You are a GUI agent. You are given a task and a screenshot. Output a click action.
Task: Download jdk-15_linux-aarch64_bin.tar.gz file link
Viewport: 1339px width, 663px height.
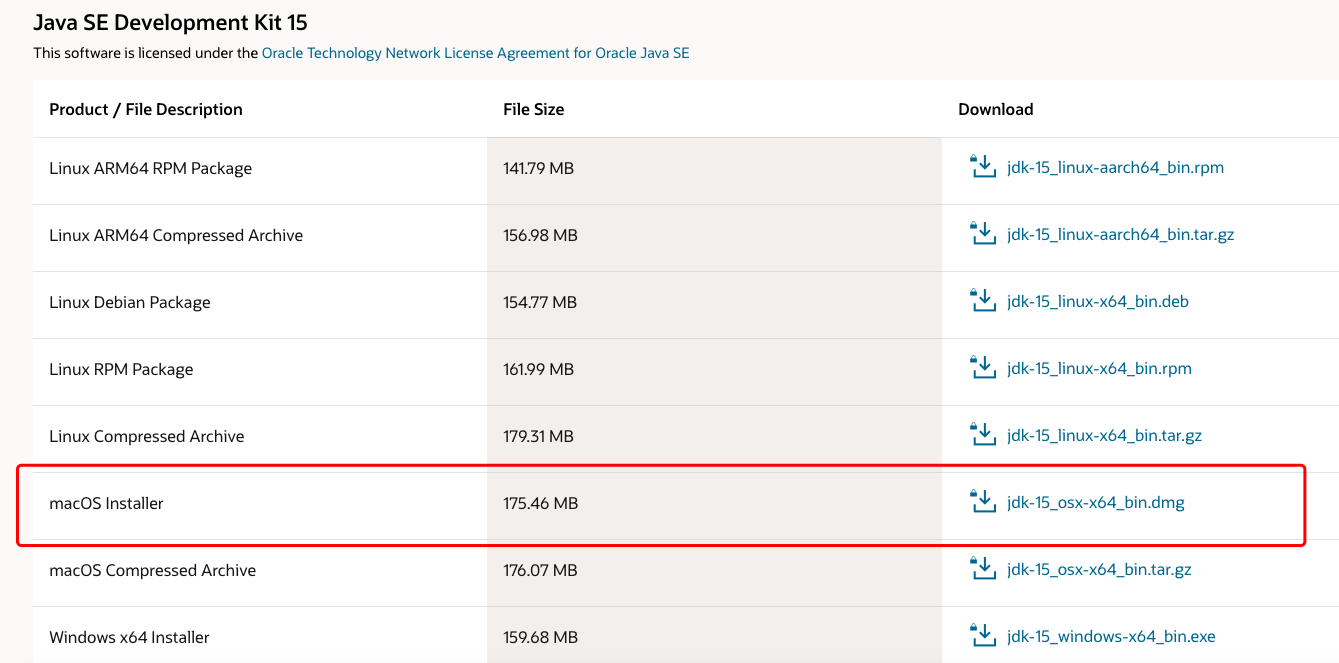tap(1121, 235)
